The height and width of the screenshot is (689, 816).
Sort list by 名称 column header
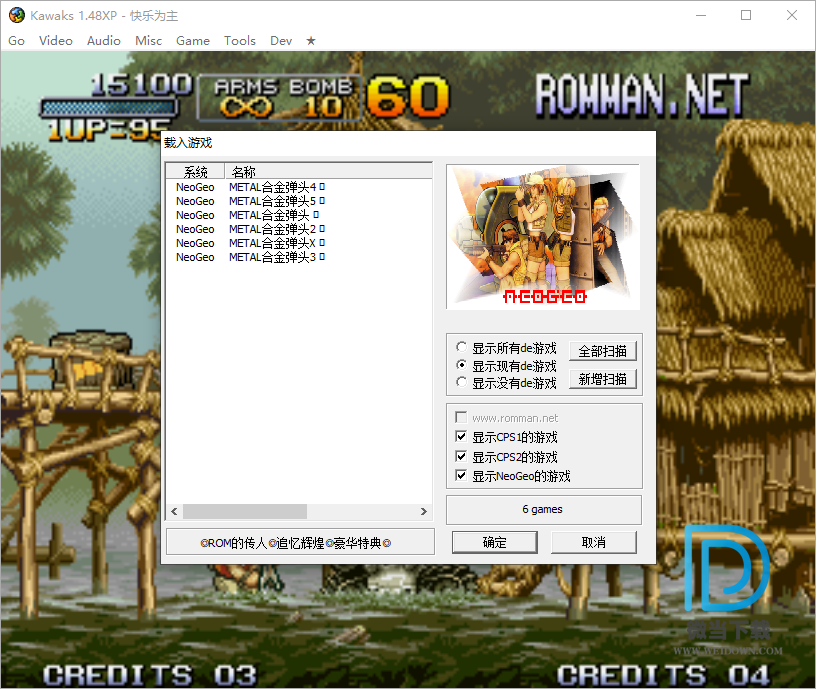point(328,171)
